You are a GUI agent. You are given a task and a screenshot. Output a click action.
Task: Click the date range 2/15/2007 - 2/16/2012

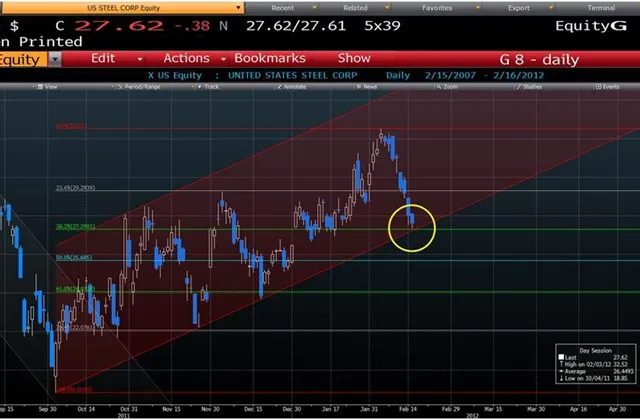(x=484, y=76)
